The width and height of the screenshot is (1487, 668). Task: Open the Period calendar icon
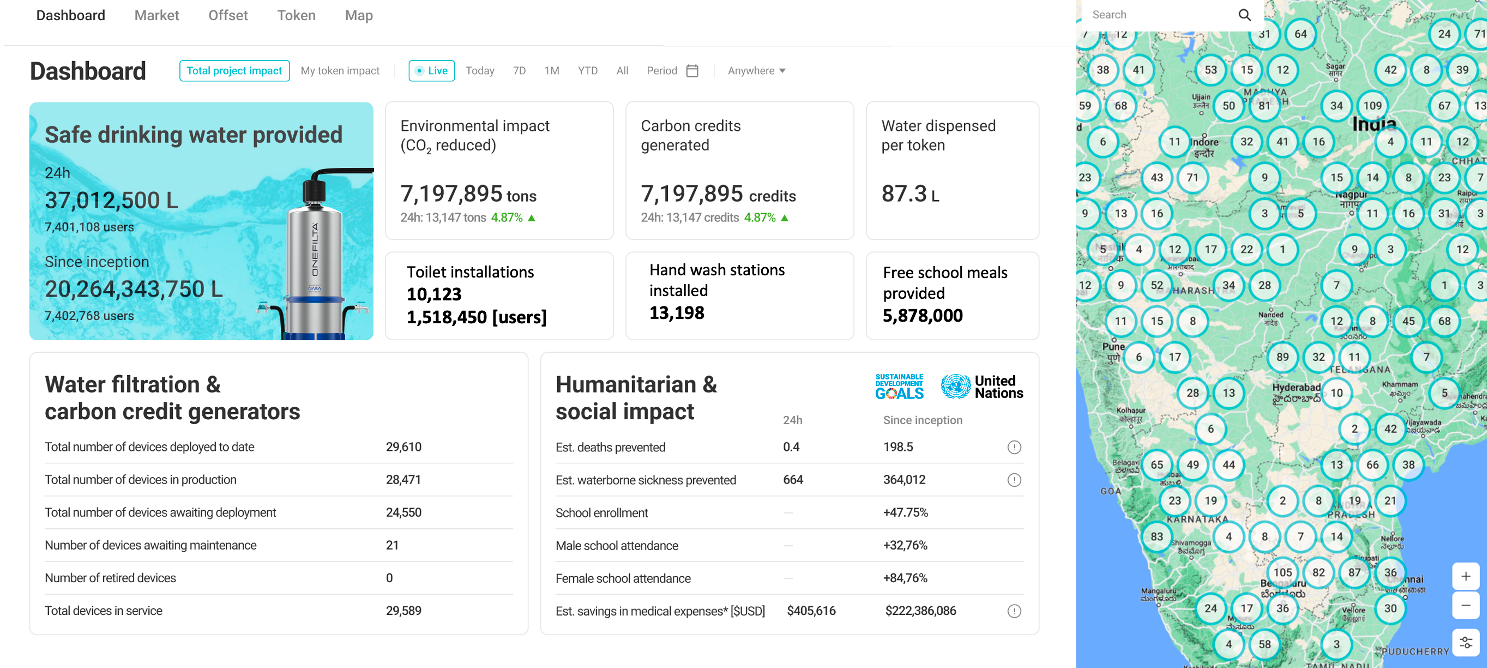point(692,71)
